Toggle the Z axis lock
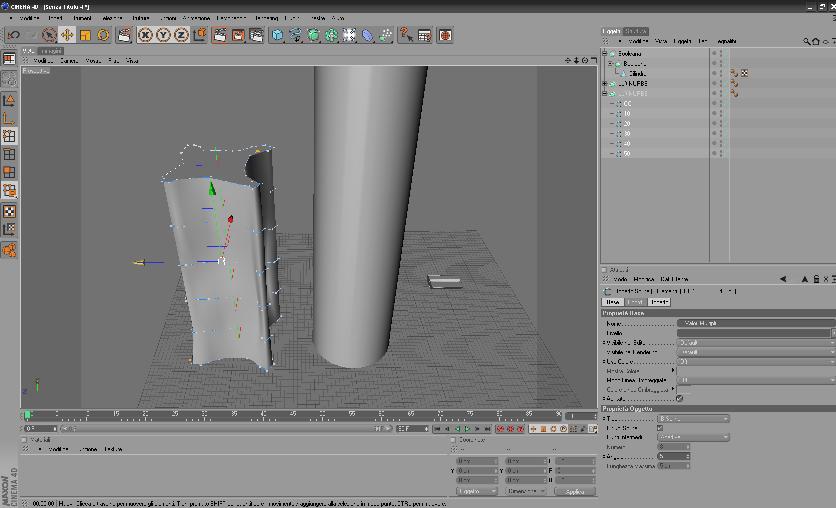The width and height of the screenshot is (836, 508). click(x=181, y=35)
